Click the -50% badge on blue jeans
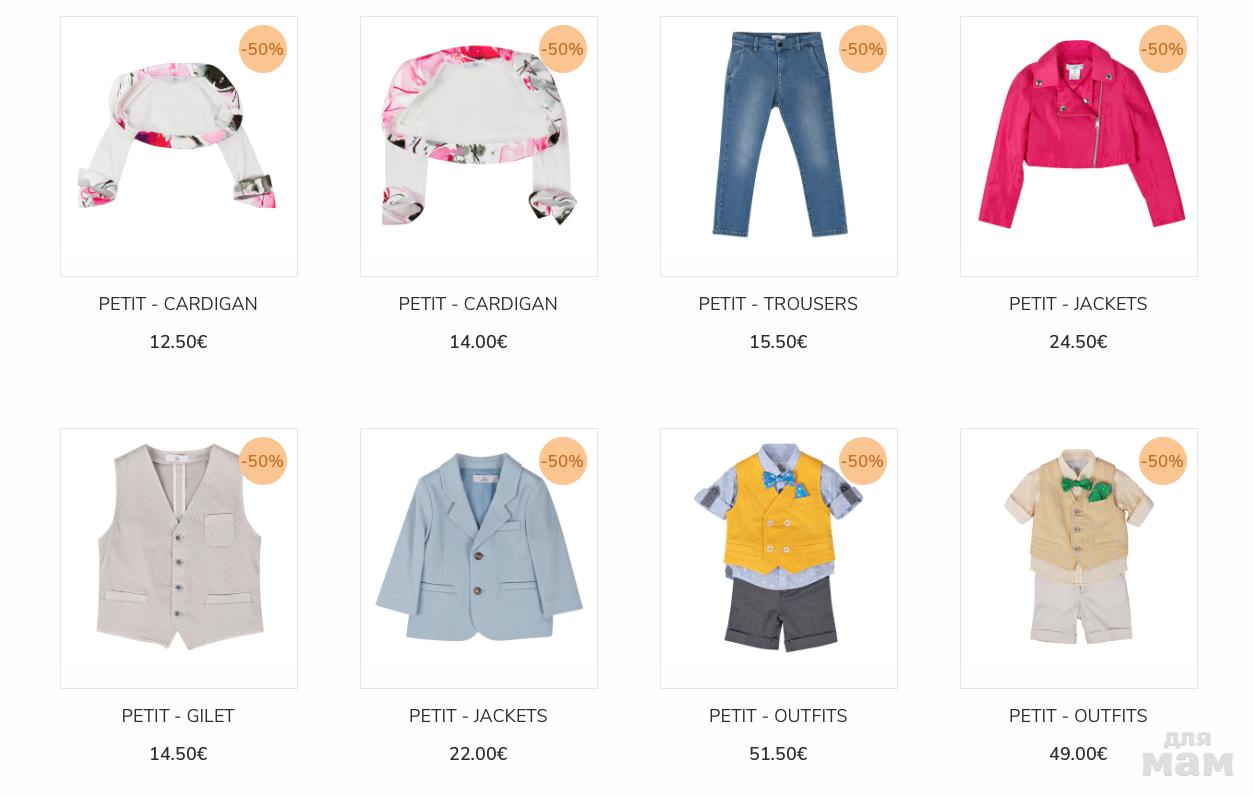Screen dimensions: 1253x795 point(862,49)
